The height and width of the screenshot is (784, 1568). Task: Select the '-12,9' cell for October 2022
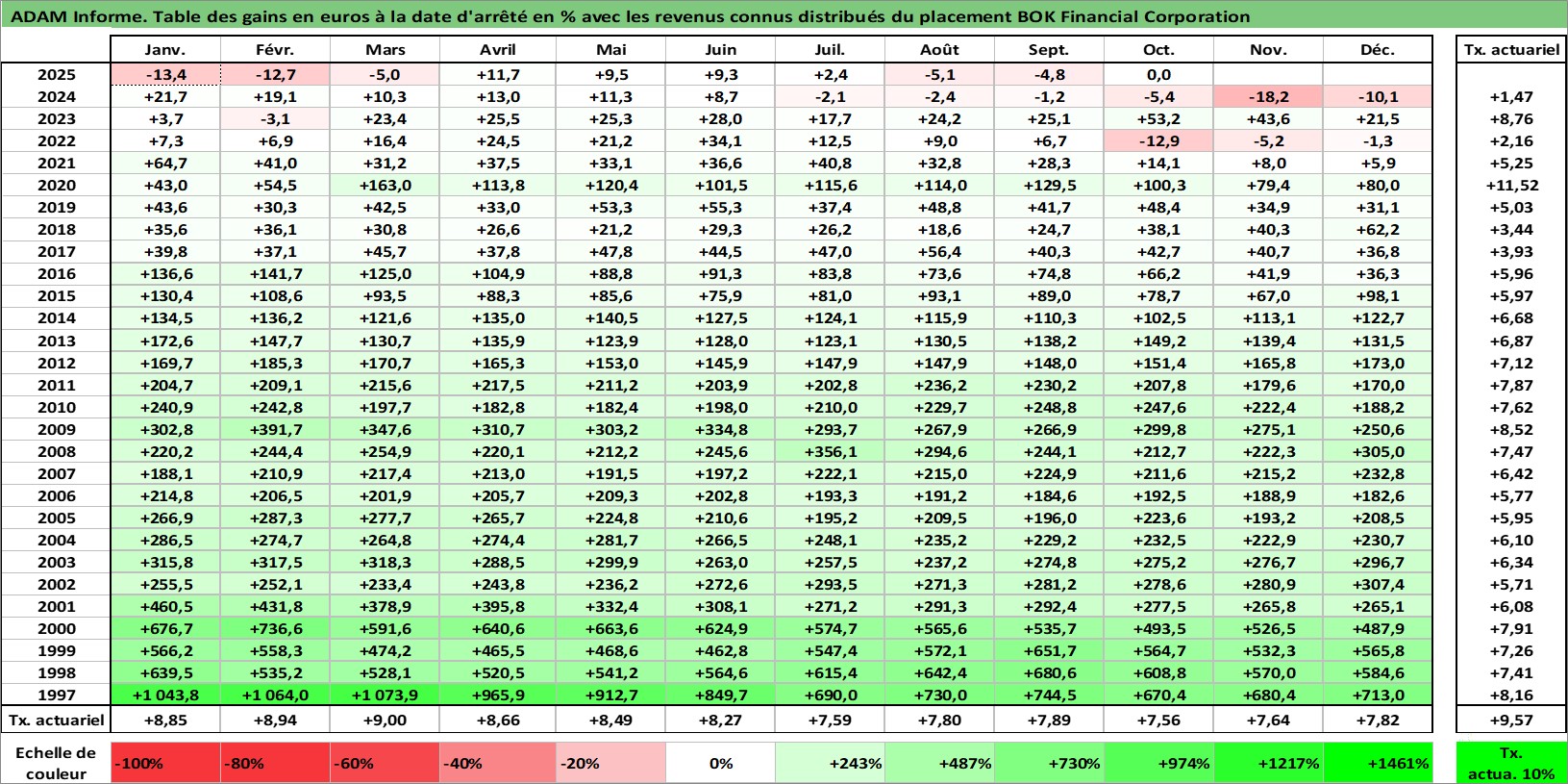pos(1158,141)
